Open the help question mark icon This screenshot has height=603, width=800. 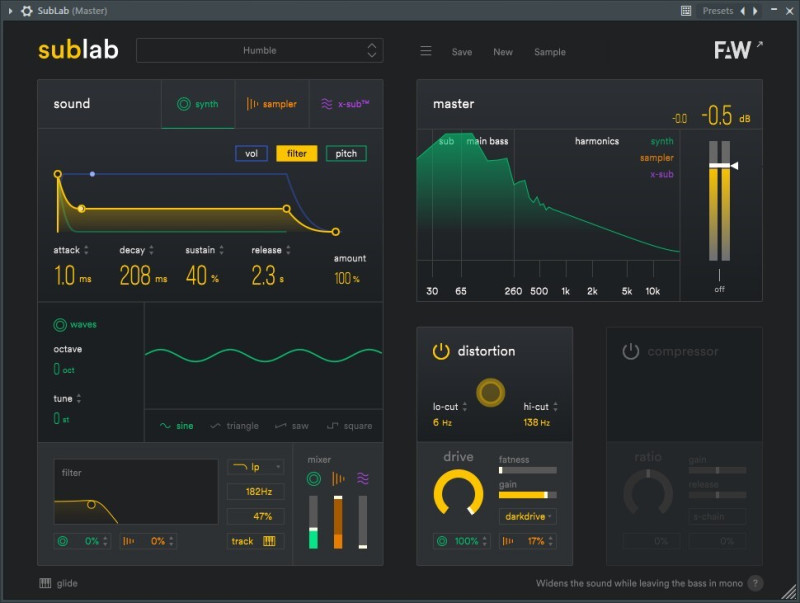[755, 583]
